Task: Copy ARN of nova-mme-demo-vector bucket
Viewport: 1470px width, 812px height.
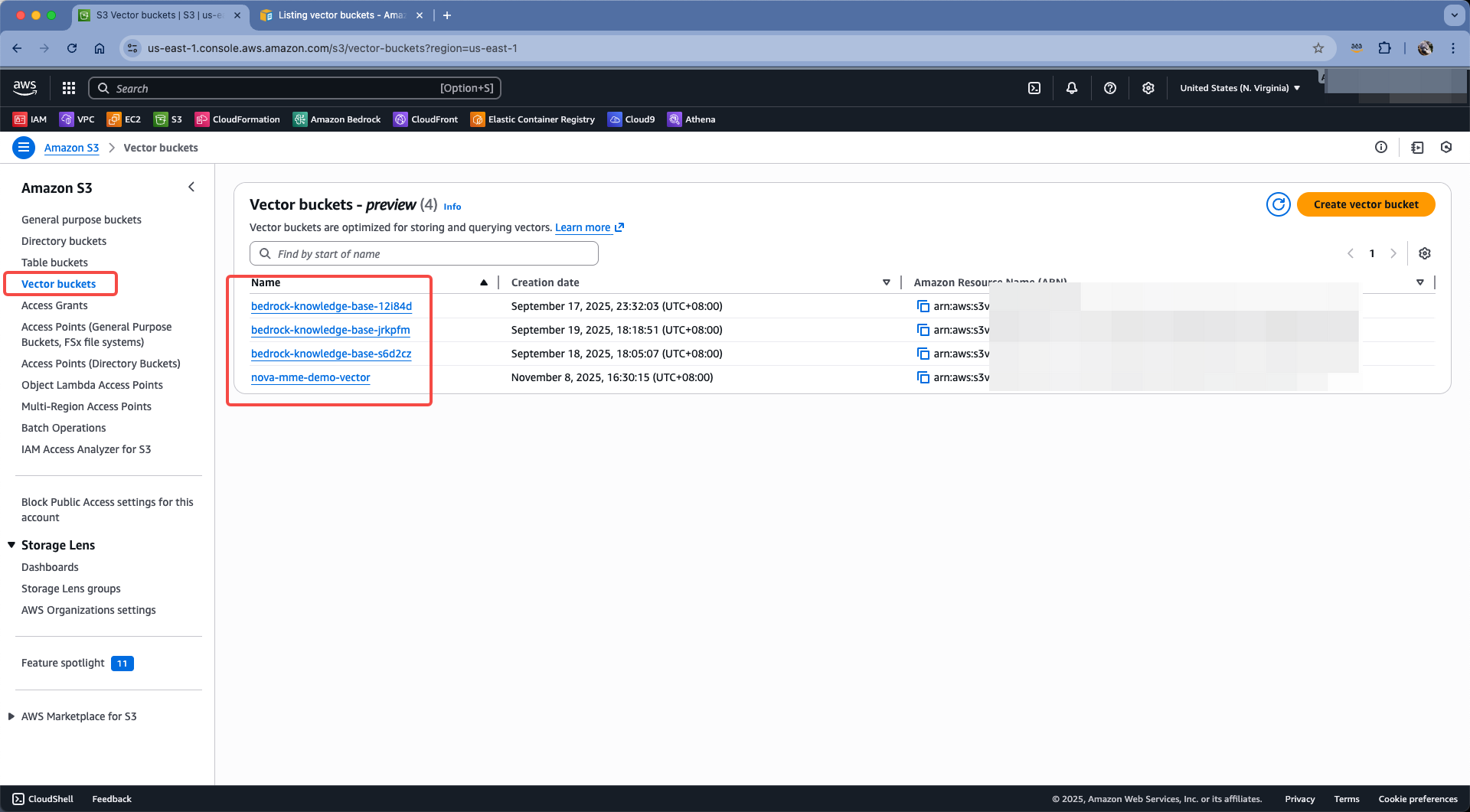Action: click(923, 377)
